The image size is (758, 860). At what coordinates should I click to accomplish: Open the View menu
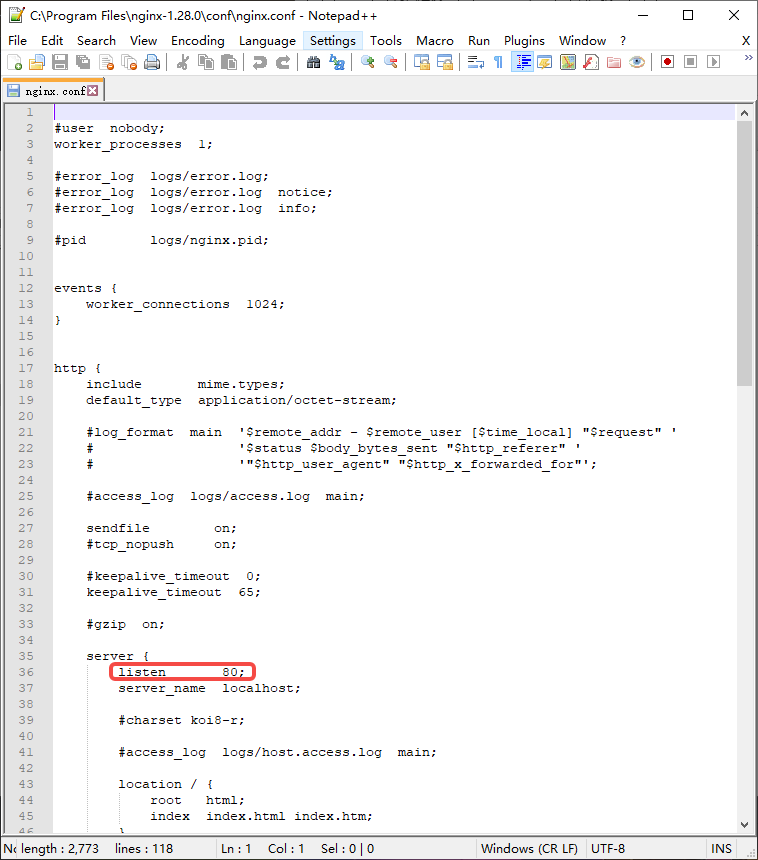pos(144,41)
